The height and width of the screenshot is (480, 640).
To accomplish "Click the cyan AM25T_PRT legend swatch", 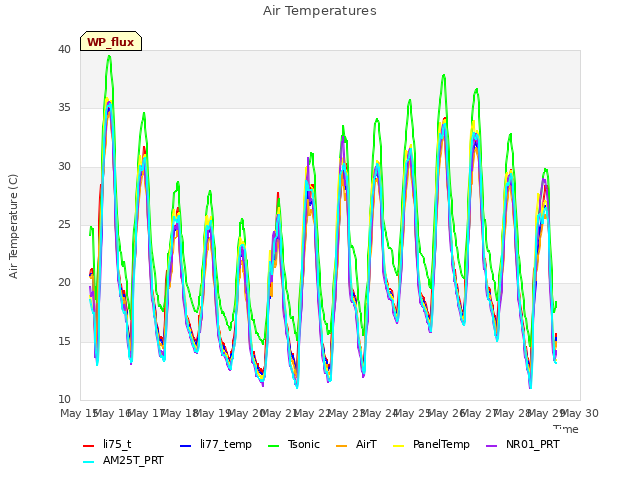I will point(89,462).
